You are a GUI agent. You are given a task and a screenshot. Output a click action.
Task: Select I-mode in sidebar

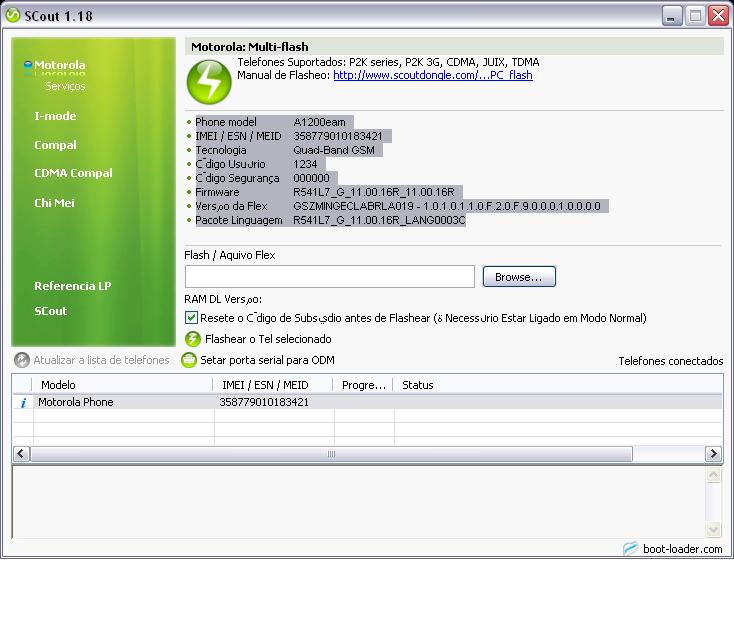point(55,116)
